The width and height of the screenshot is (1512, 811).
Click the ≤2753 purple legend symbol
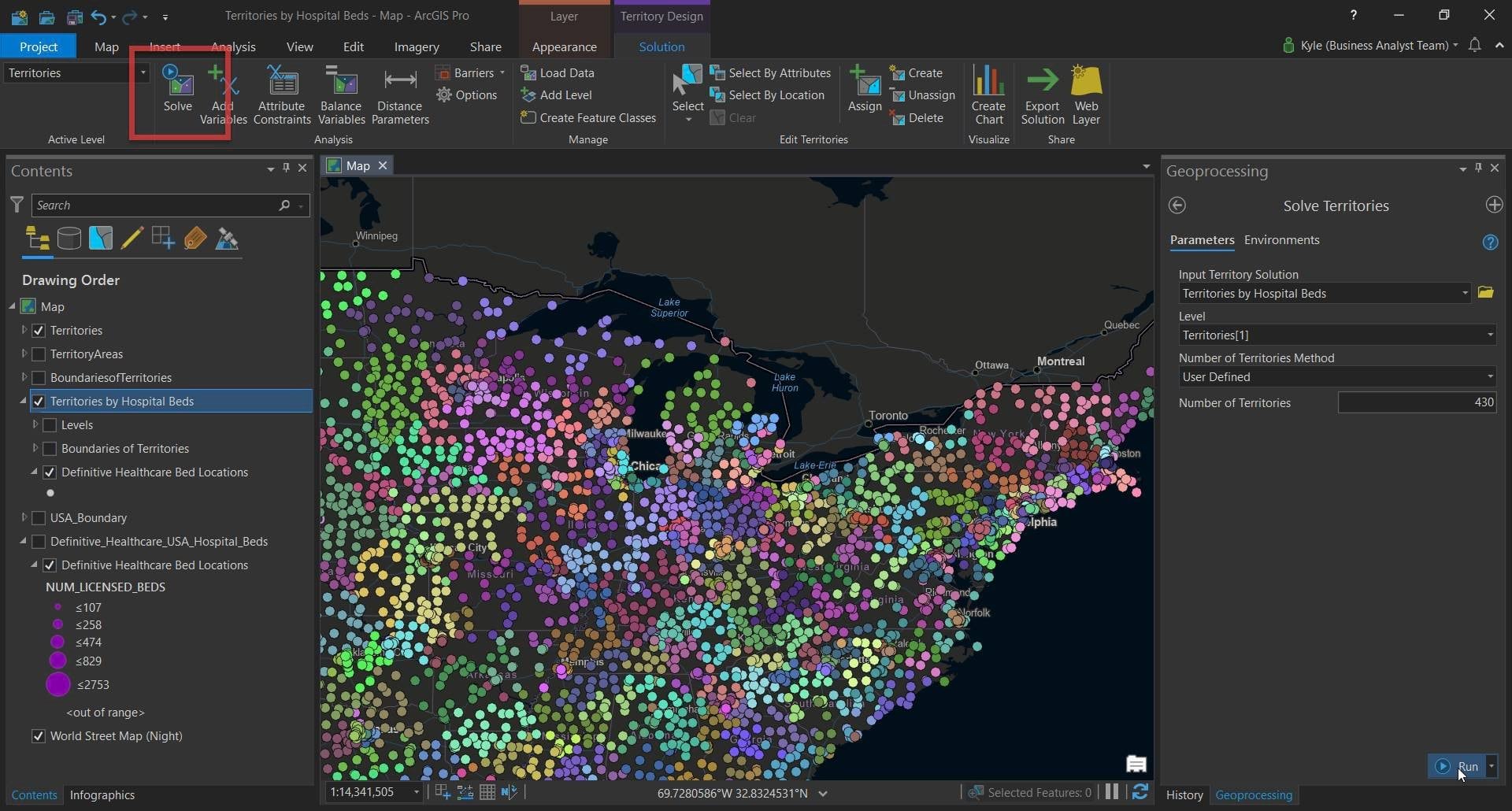pyautogui.click(x=57, y=685)
